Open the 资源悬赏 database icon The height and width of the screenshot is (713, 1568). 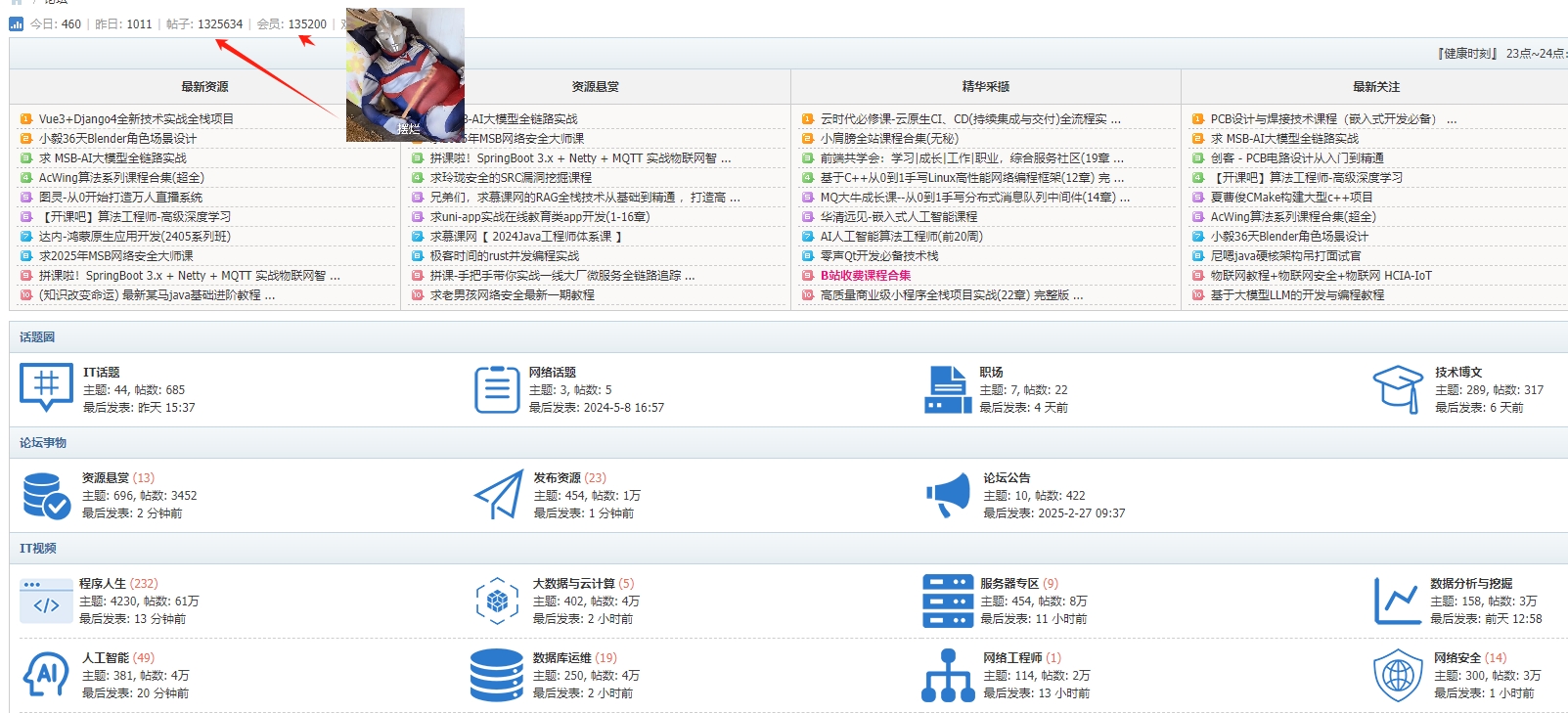[x=46, y=495]
